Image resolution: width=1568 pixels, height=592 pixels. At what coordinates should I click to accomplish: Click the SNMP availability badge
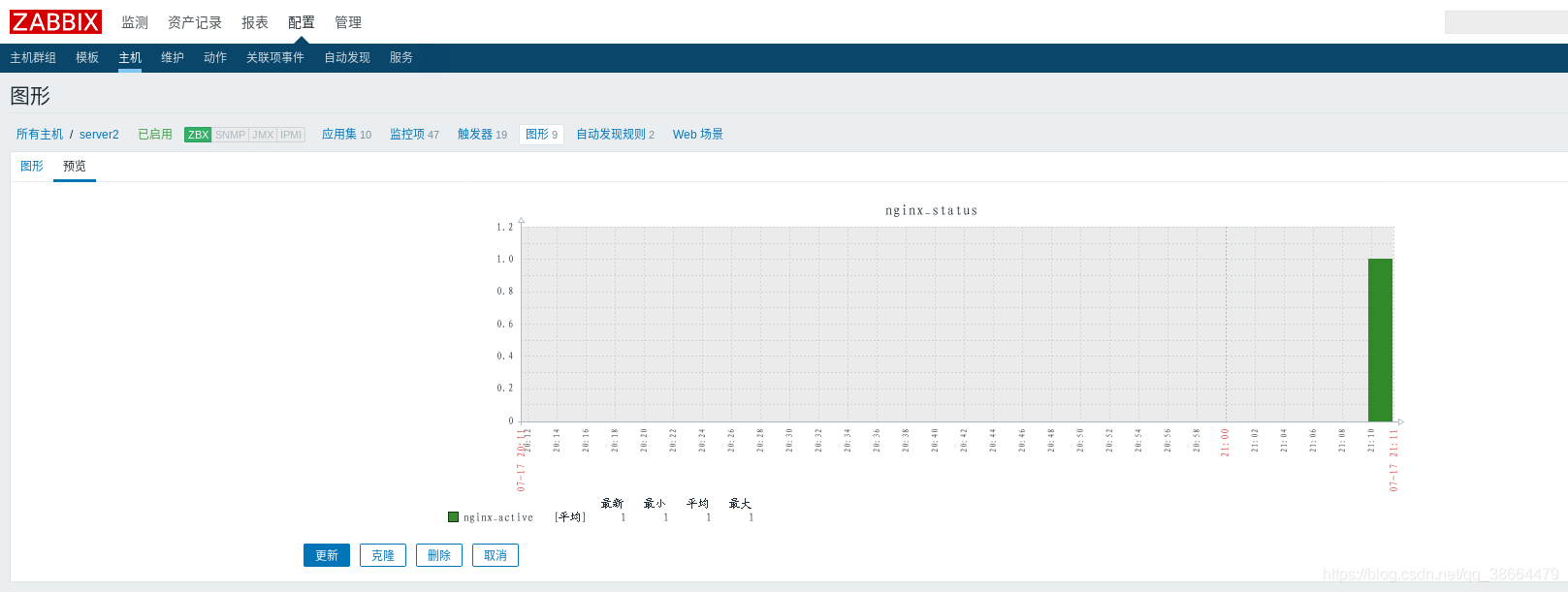[x=231, y=135]
